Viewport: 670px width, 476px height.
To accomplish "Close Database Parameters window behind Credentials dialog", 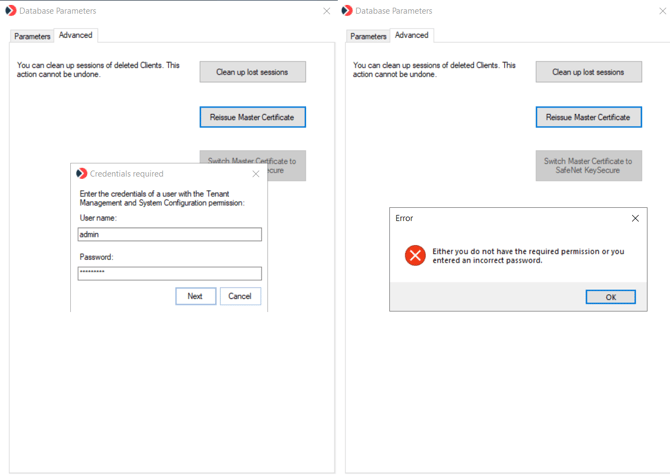I will [326, 11].
